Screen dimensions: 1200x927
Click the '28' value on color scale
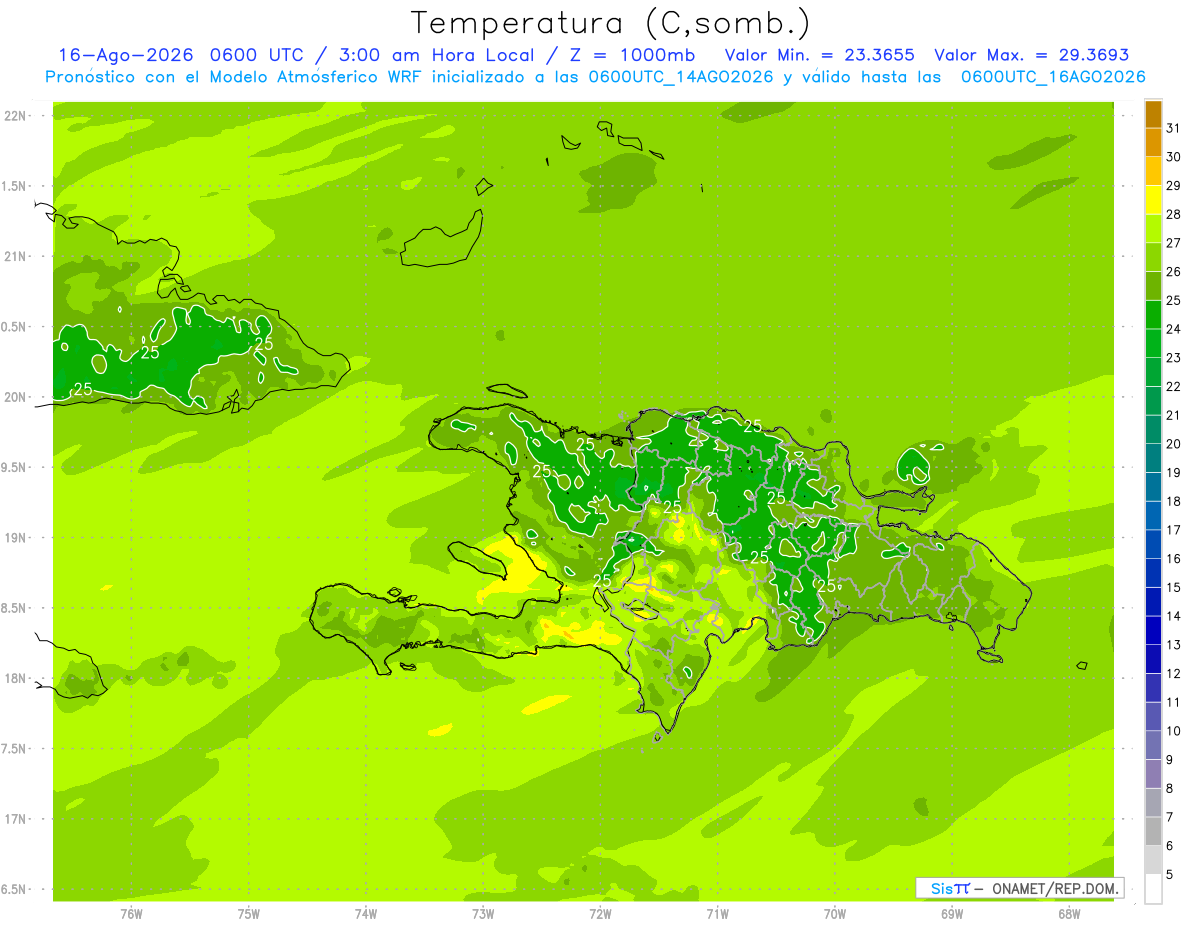tap(1174, 214)
